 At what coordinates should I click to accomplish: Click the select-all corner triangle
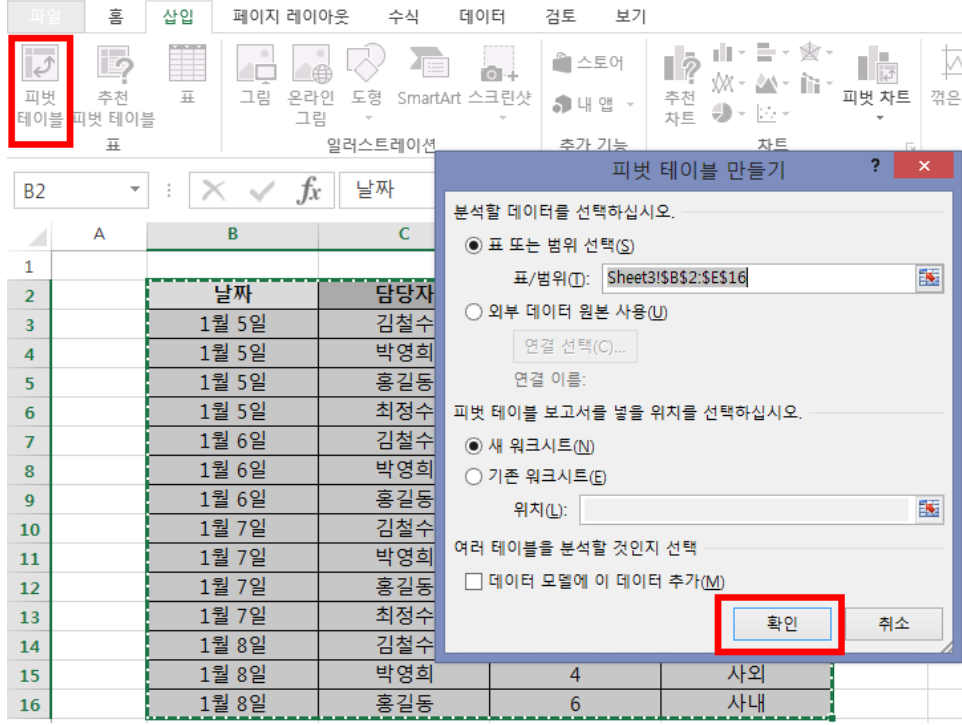[x=38, y=236]
